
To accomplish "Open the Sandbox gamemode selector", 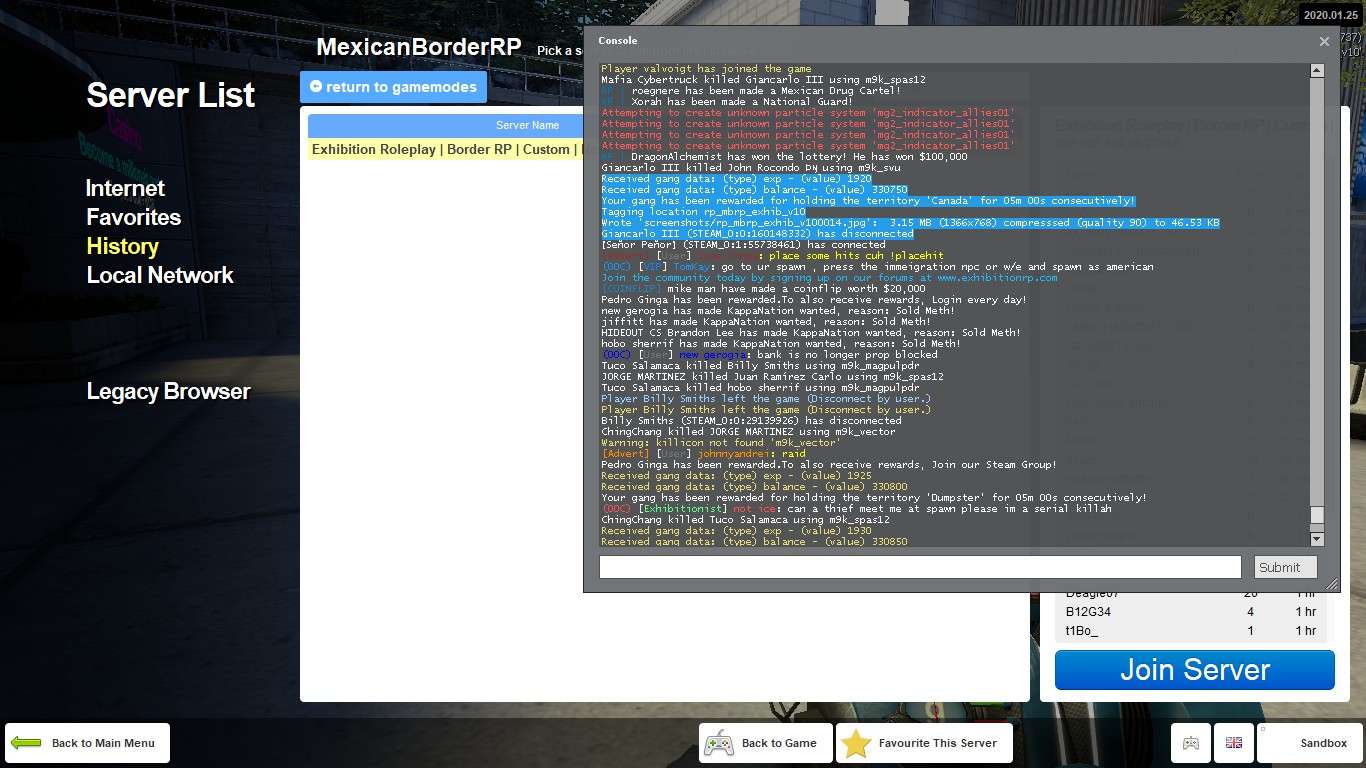I will 1310,743.
